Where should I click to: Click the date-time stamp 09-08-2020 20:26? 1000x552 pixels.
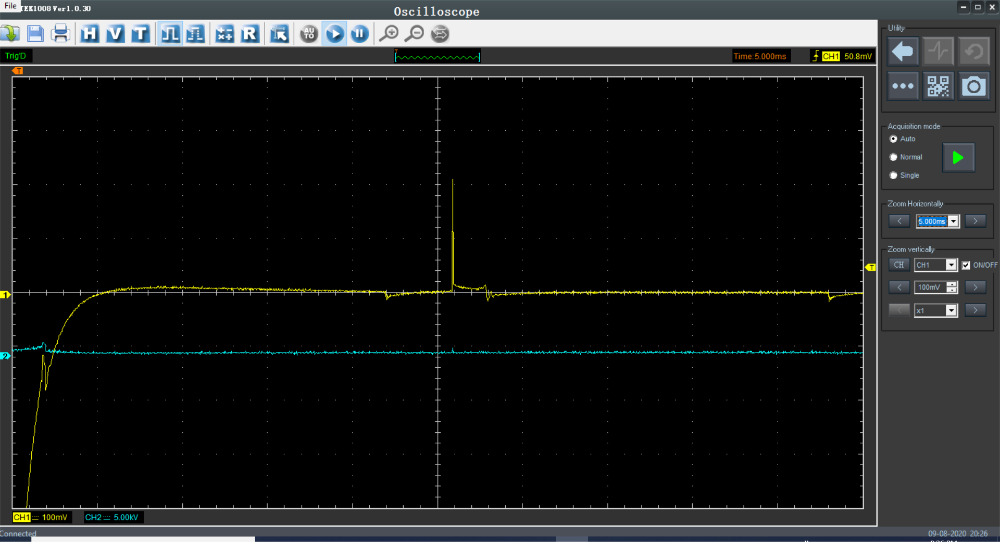(x=957, y=534)
